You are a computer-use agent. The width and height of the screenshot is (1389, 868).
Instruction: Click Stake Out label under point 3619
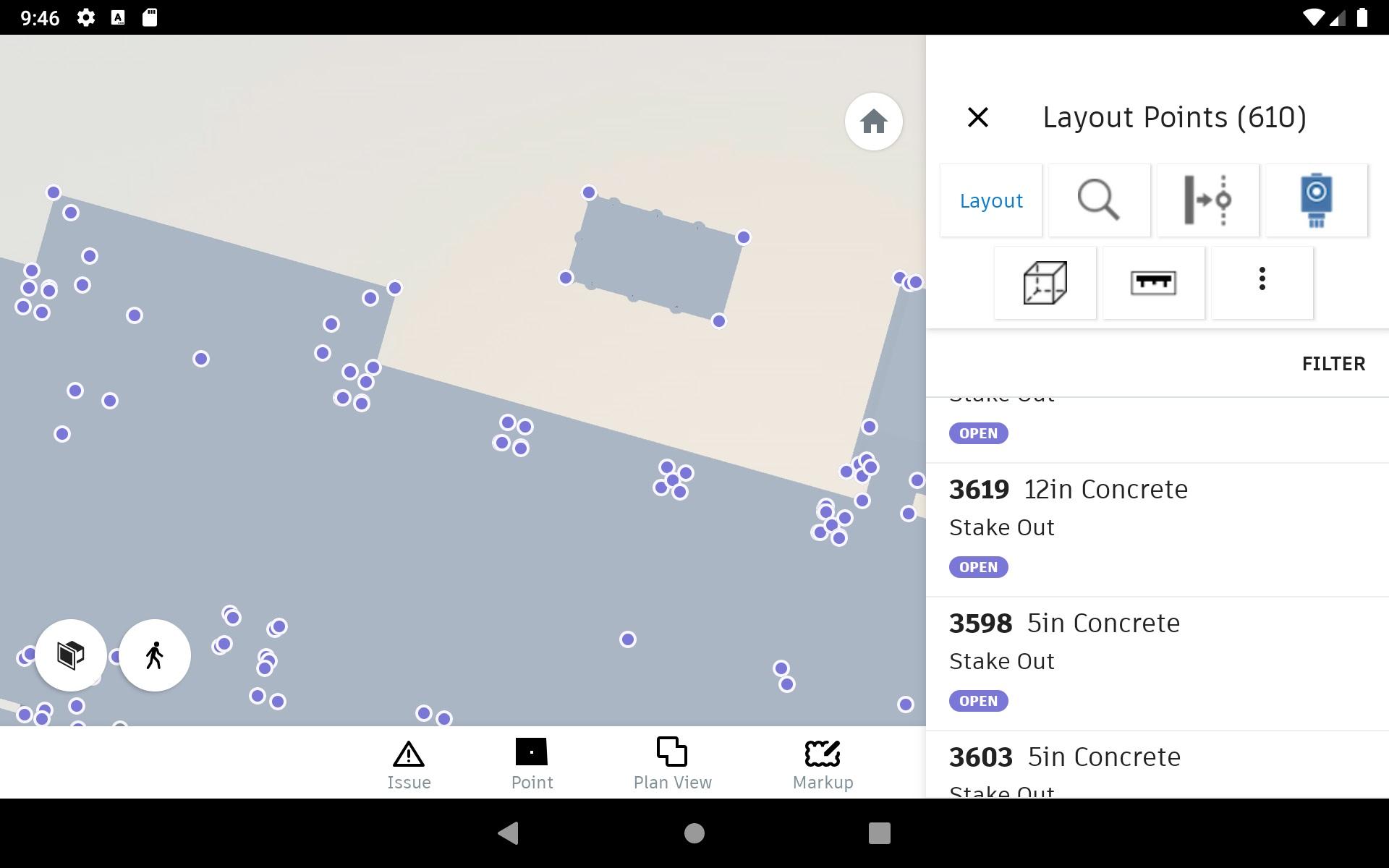click(1001, 528)
